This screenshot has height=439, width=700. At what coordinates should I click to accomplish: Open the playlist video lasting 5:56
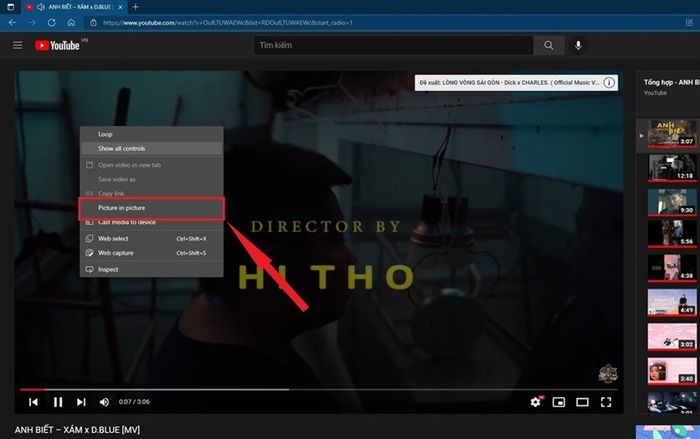(672, 233)
